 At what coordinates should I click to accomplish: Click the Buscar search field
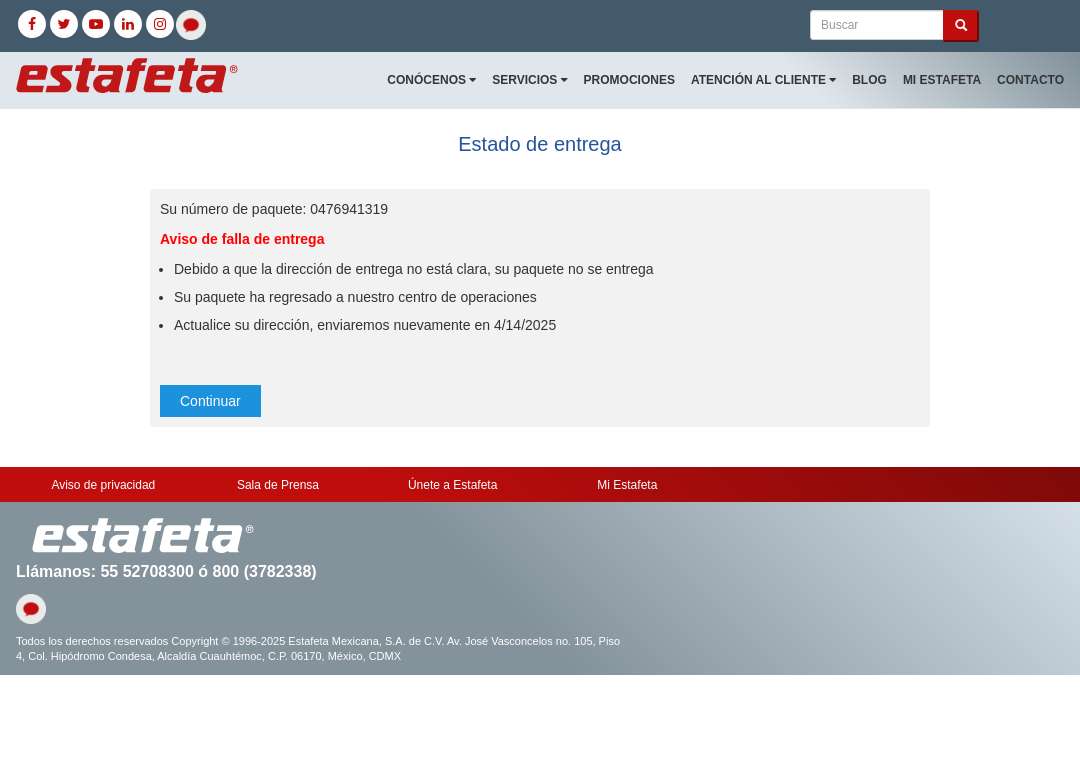(x=876, y=25)
